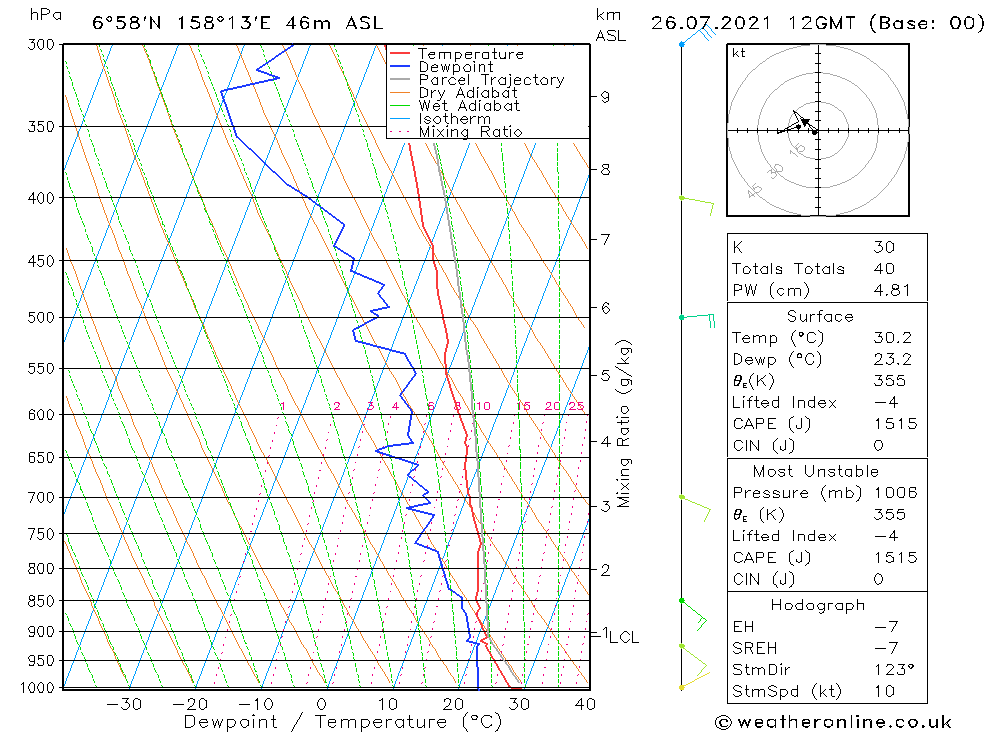Click the EH value -7
Screen dimensions: 1000x733
point(886,627)
